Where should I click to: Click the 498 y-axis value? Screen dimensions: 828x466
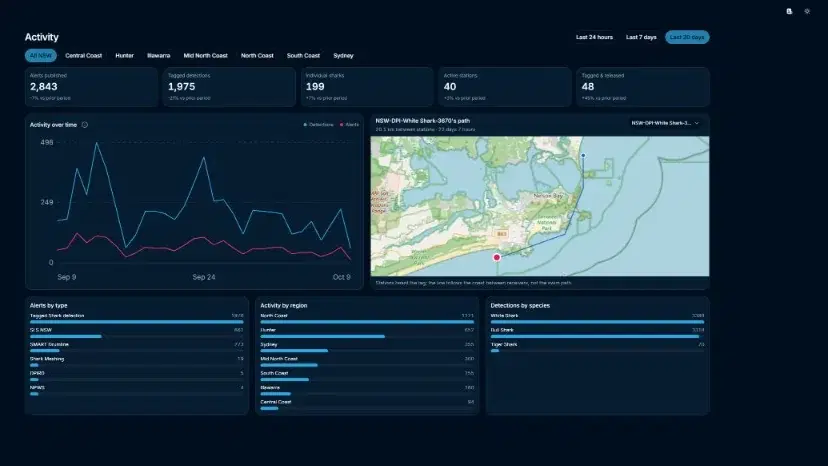click(47, 142)
